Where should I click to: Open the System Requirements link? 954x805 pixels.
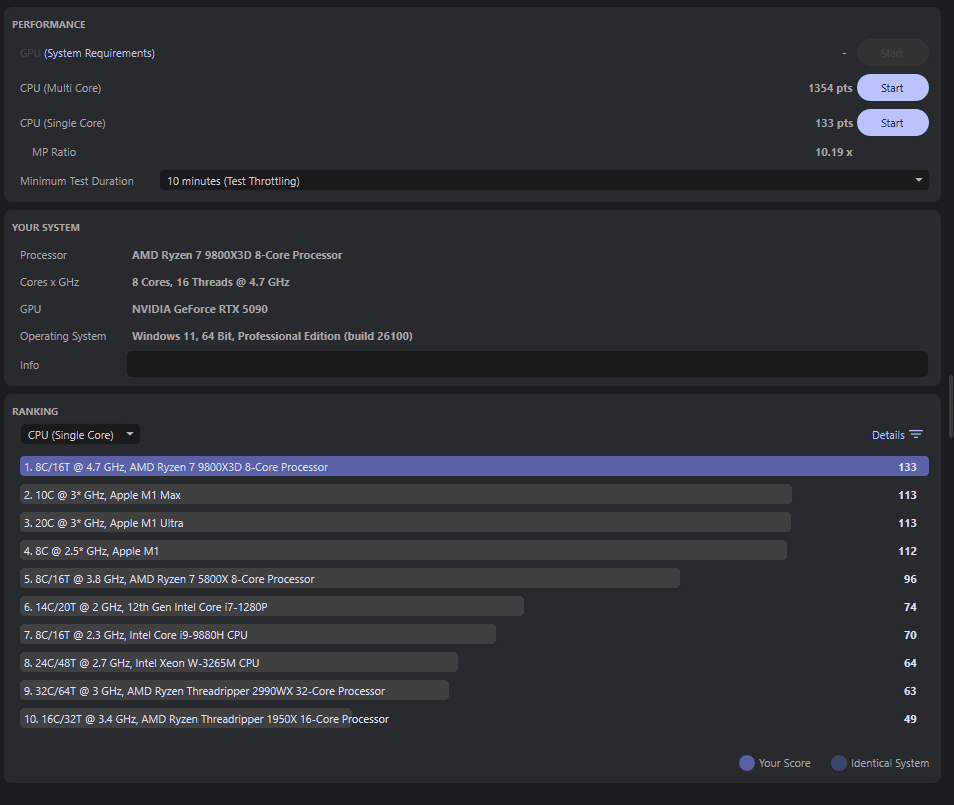click(99, 54)
